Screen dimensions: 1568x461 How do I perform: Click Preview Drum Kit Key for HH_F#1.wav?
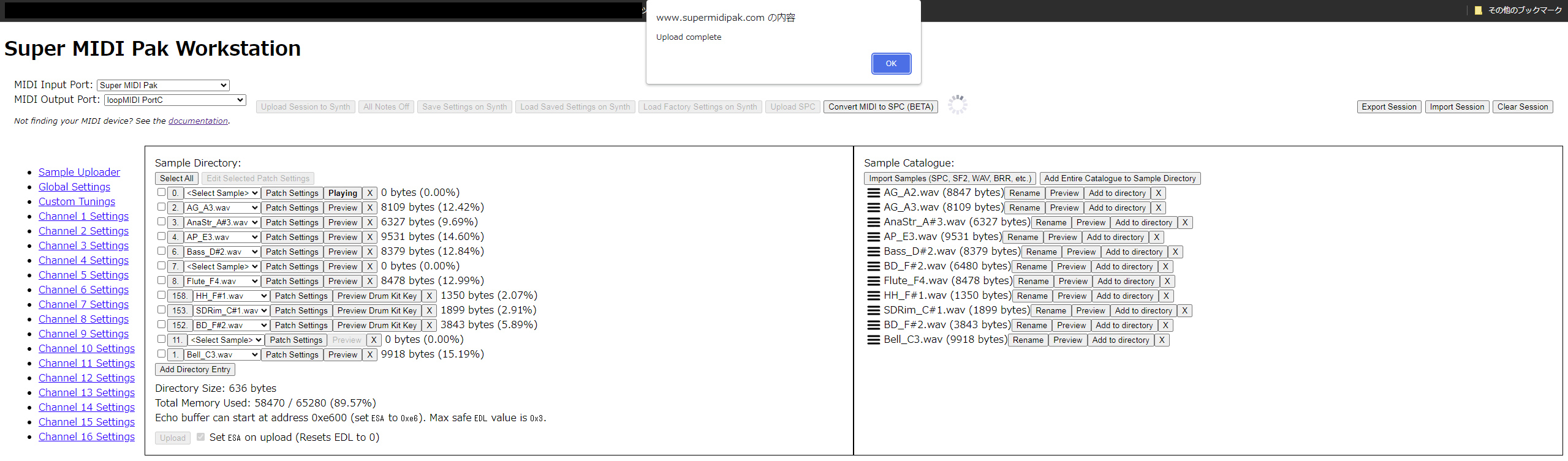click(x=377, y=296)
